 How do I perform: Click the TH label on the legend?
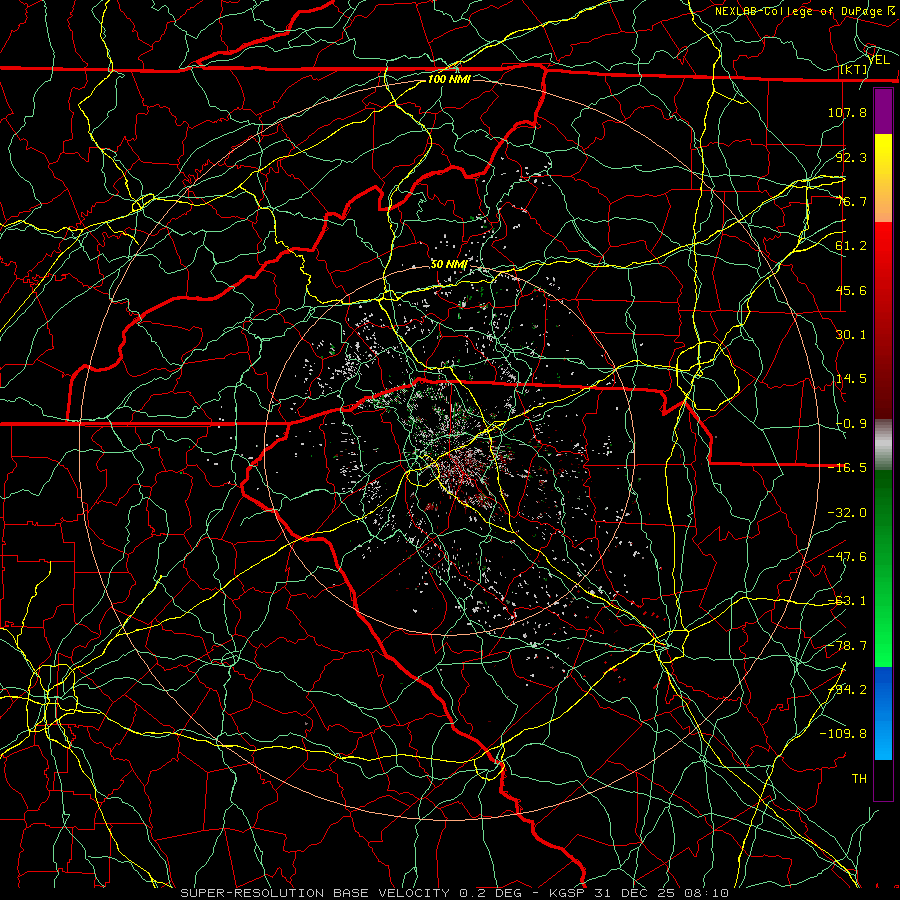point(859,778)
